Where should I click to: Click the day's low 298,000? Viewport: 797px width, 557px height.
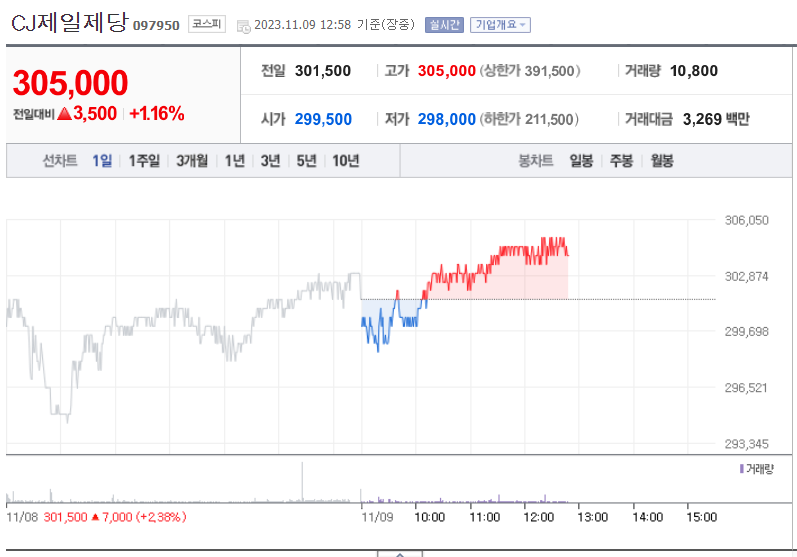(x=446, y=119)
